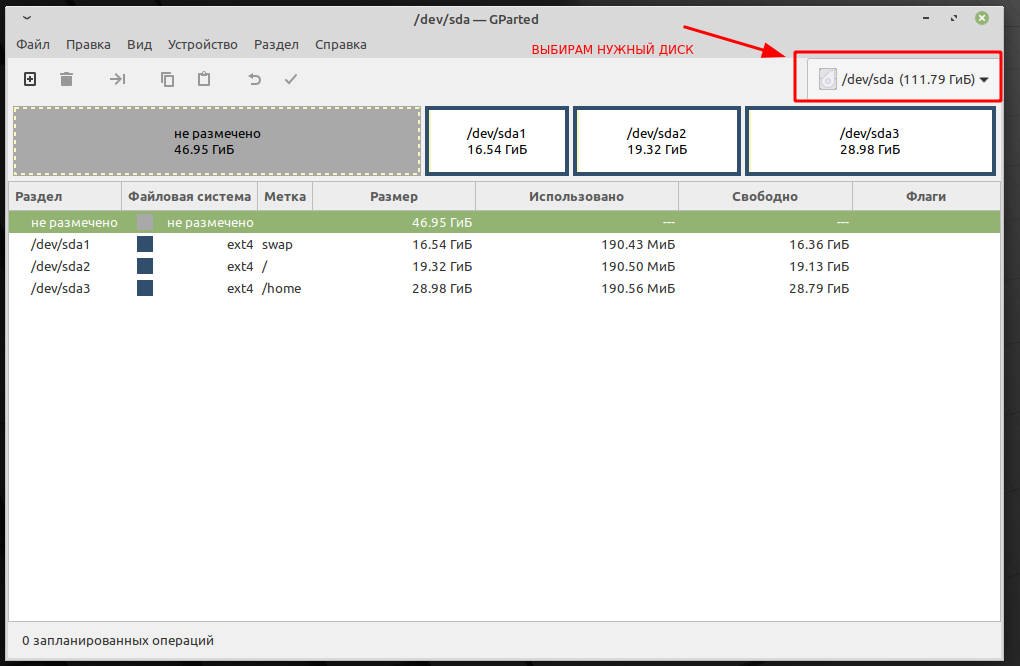Sort by Файловая система column header
This screenshot has width=1020, height=666.
pos(189,197)
